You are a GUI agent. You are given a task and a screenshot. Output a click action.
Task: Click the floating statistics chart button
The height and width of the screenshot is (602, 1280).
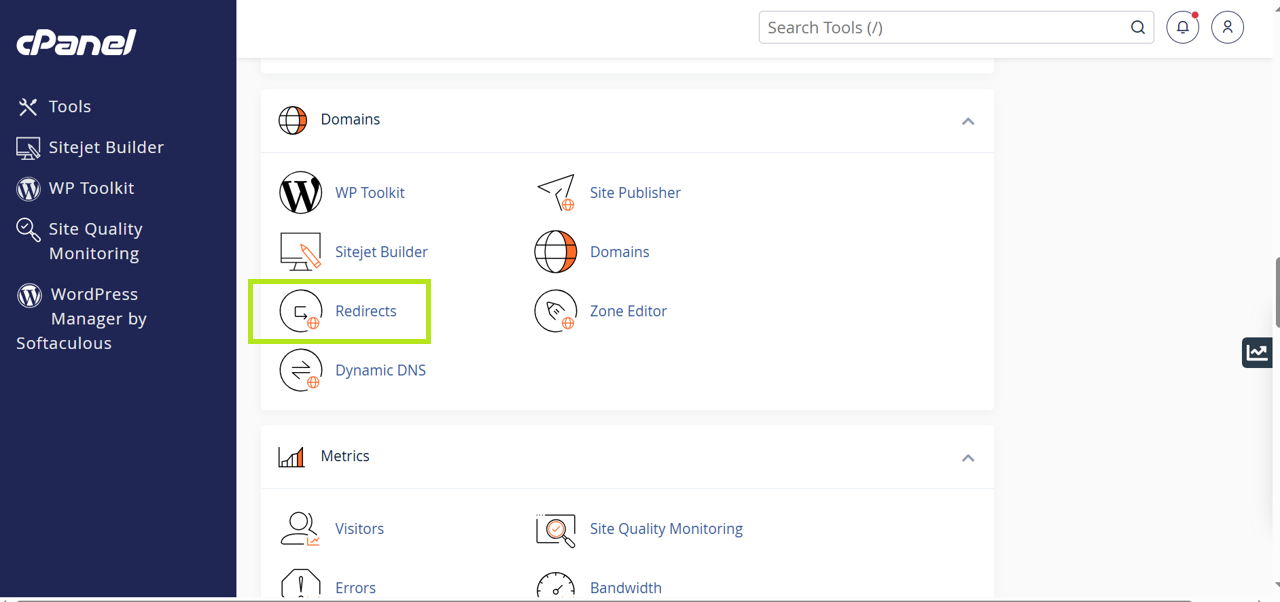coord(1257,352)
